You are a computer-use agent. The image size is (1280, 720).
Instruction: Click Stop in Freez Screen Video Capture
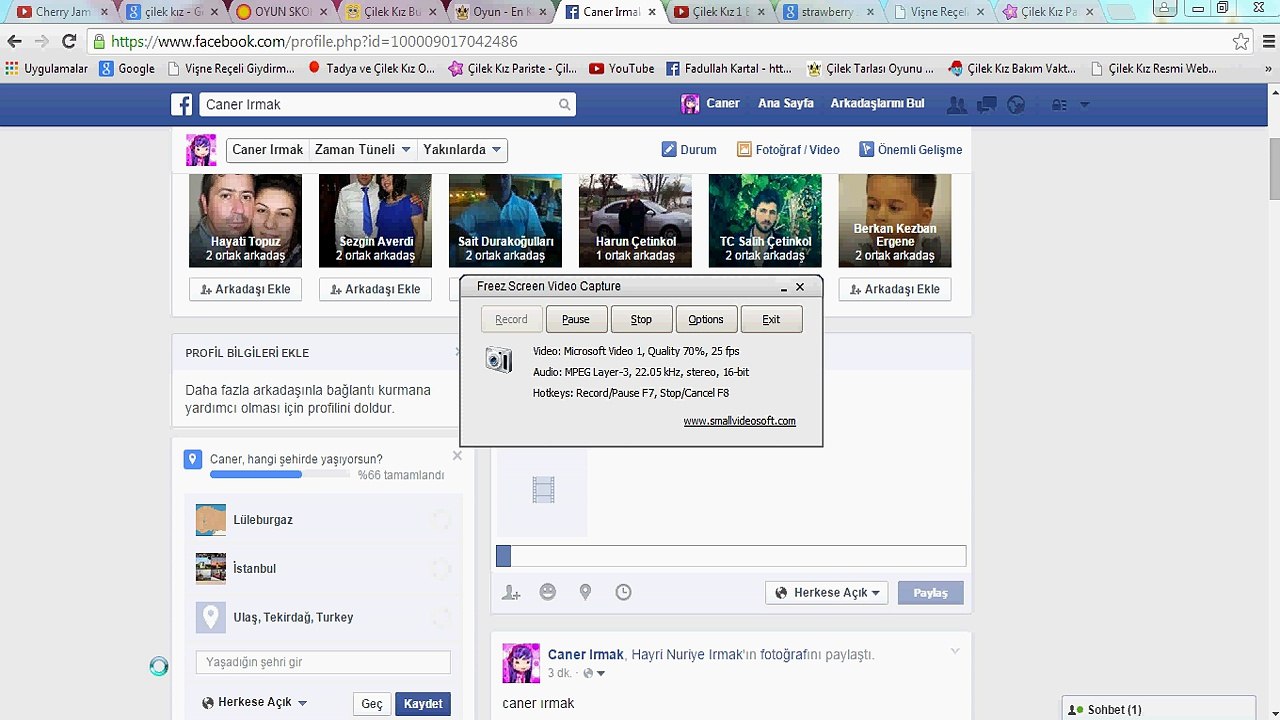pyautogui.click(x=641, y=319)
